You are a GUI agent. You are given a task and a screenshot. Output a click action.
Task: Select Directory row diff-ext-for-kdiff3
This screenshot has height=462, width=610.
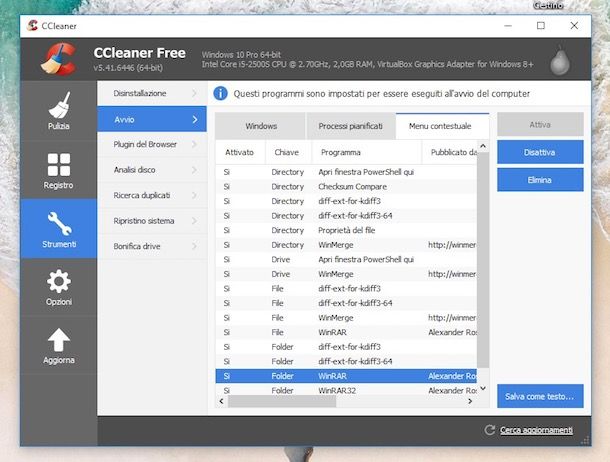(x=346, y=201)
